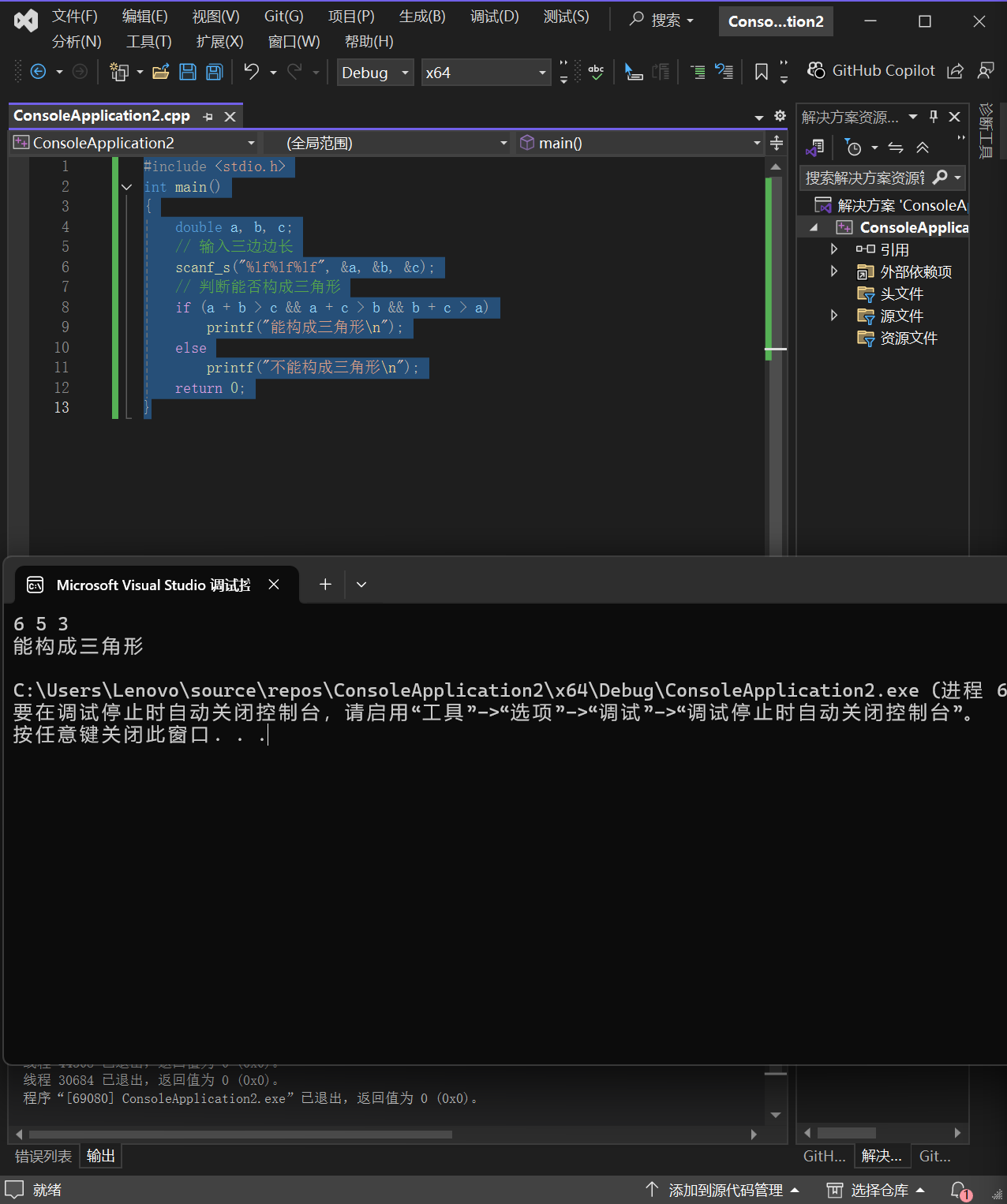
Task: Toggle auto-hide pin on Solution Explorer panel
Action: click(x=934, y=117)
